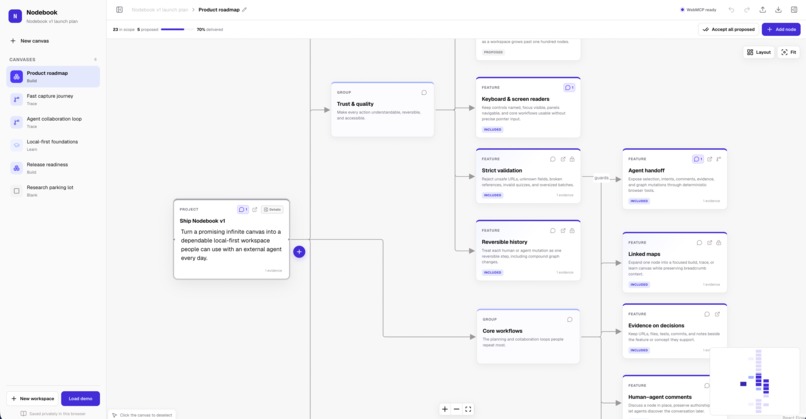The image size is (806, 419).
Task: Click the comment icon on Core workflows group
Action: tap(570, 319)
